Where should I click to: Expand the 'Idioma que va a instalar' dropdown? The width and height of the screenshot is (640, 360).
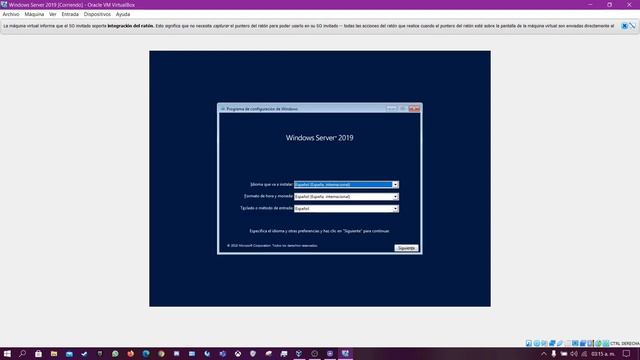pyautogui.click(x=395, y=184)
